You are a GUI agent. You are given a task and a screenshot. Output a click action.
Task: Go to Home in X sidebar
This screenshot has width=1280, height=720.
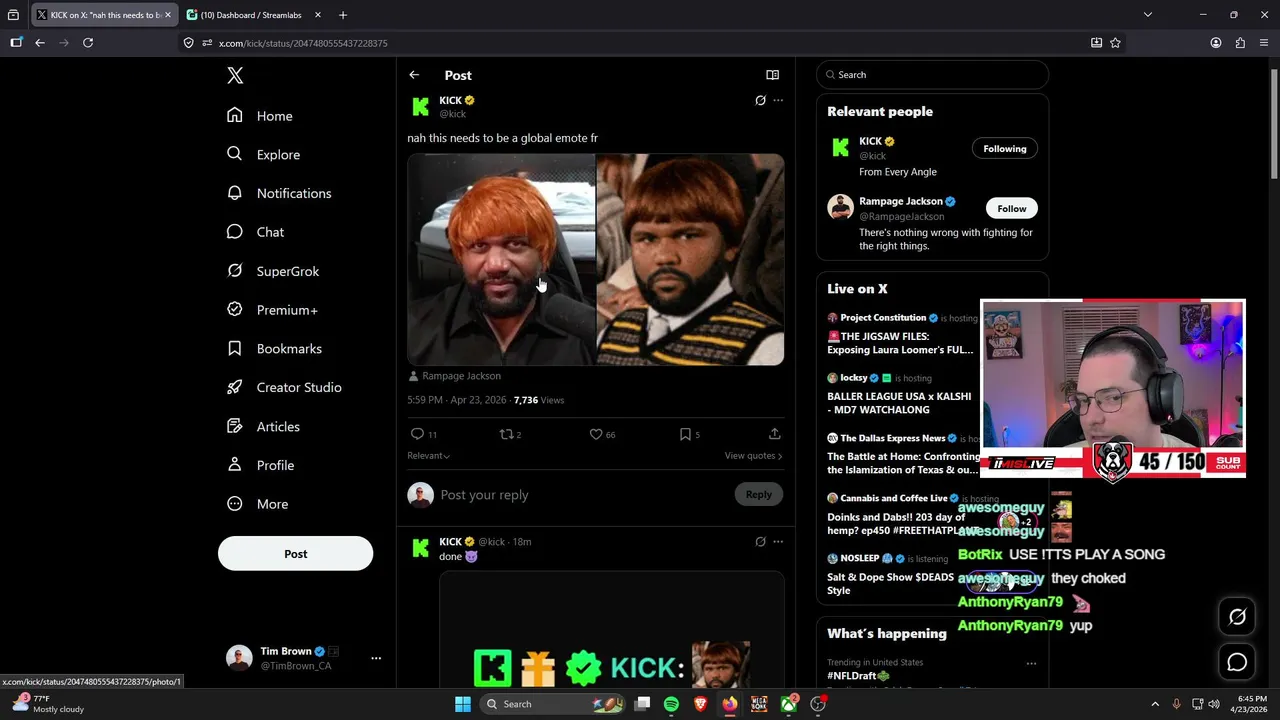[260, 116]
